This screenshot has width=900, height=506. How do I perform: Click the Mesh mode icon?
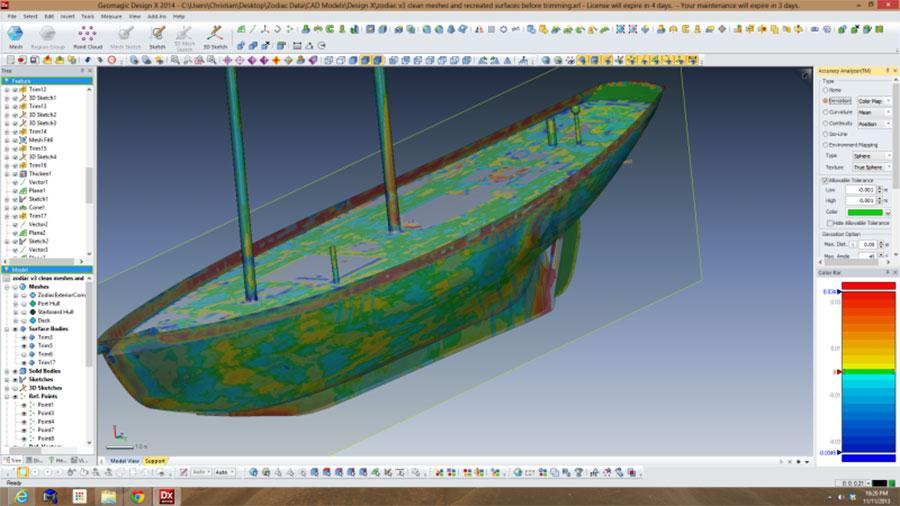(16, 35)
